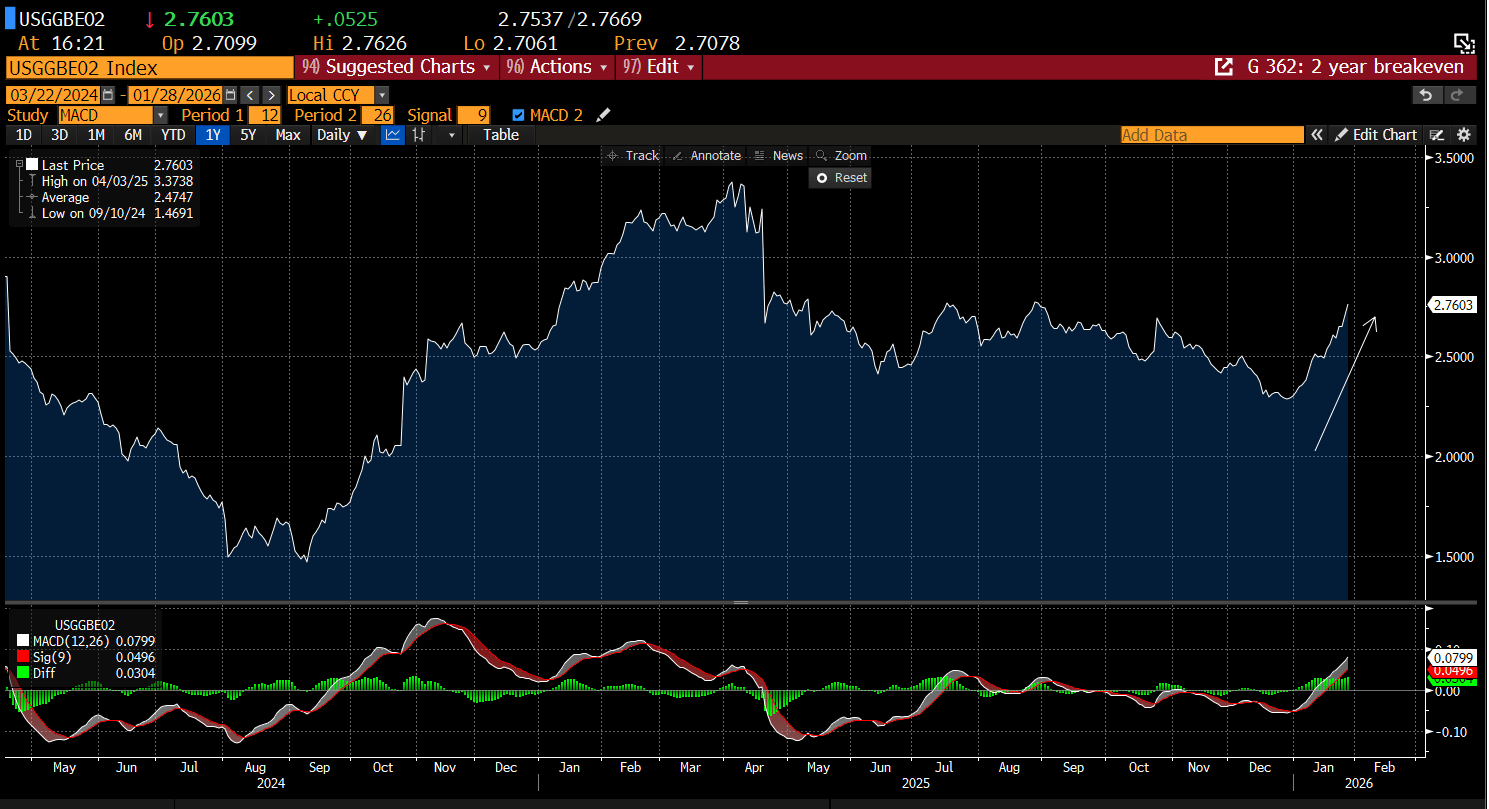
Task: Open the Daily periodicity dropdown
Action: pyautogui.click(x=343, y=135)
